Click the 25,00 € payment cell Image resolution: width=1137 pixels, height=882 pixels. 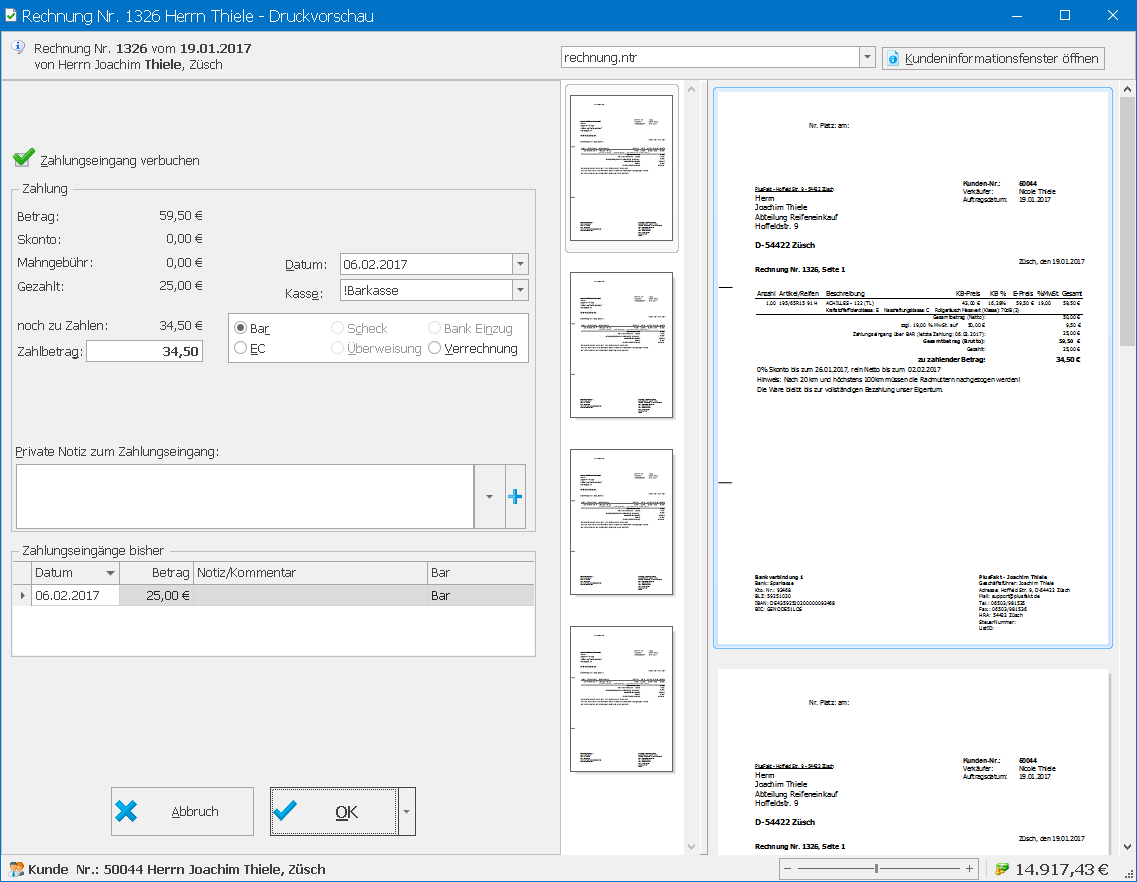click(x=157, y=595)
